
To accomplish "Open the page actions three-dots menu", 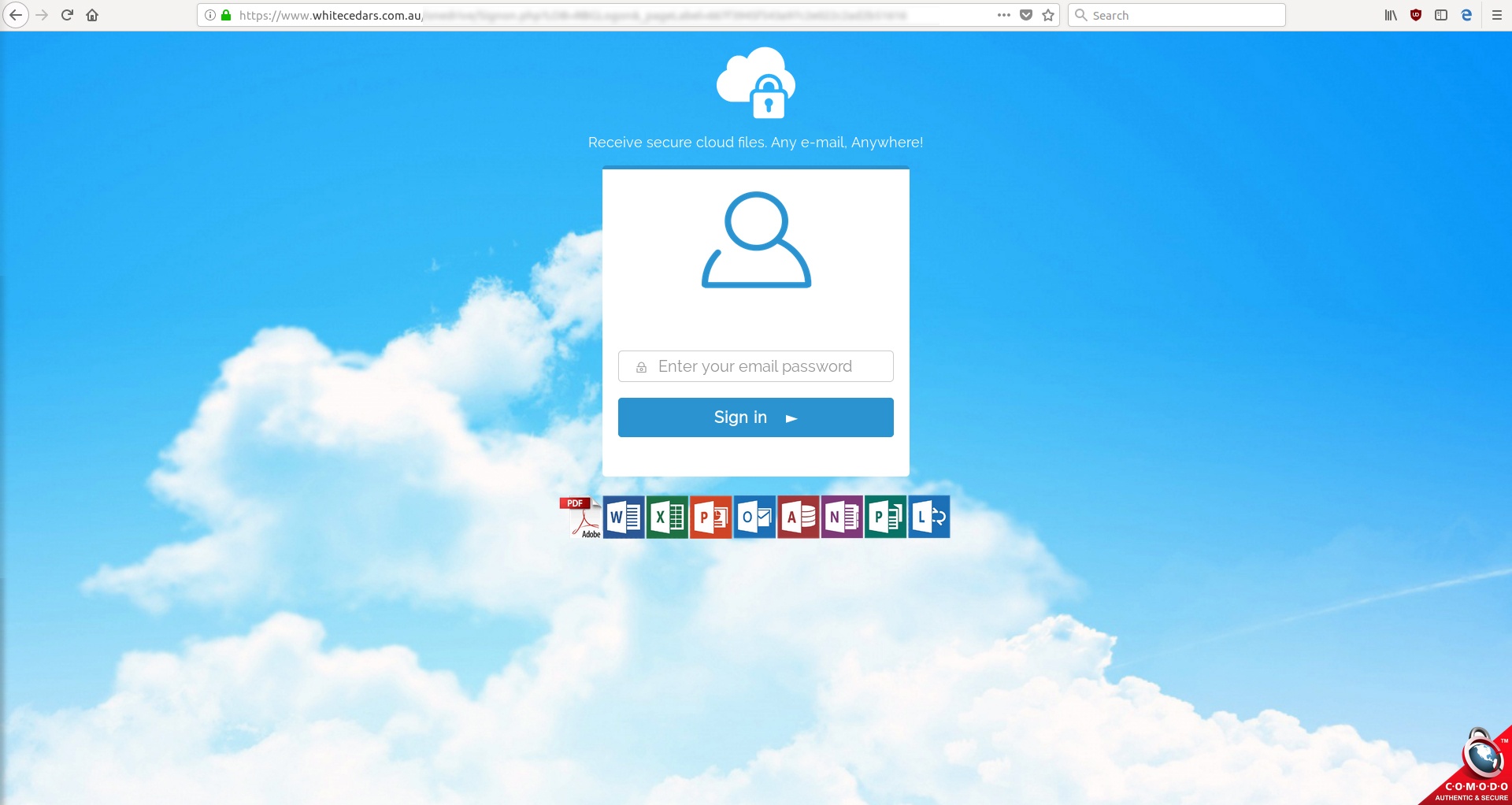I will pyautogui.click(x=1003, y=15).
